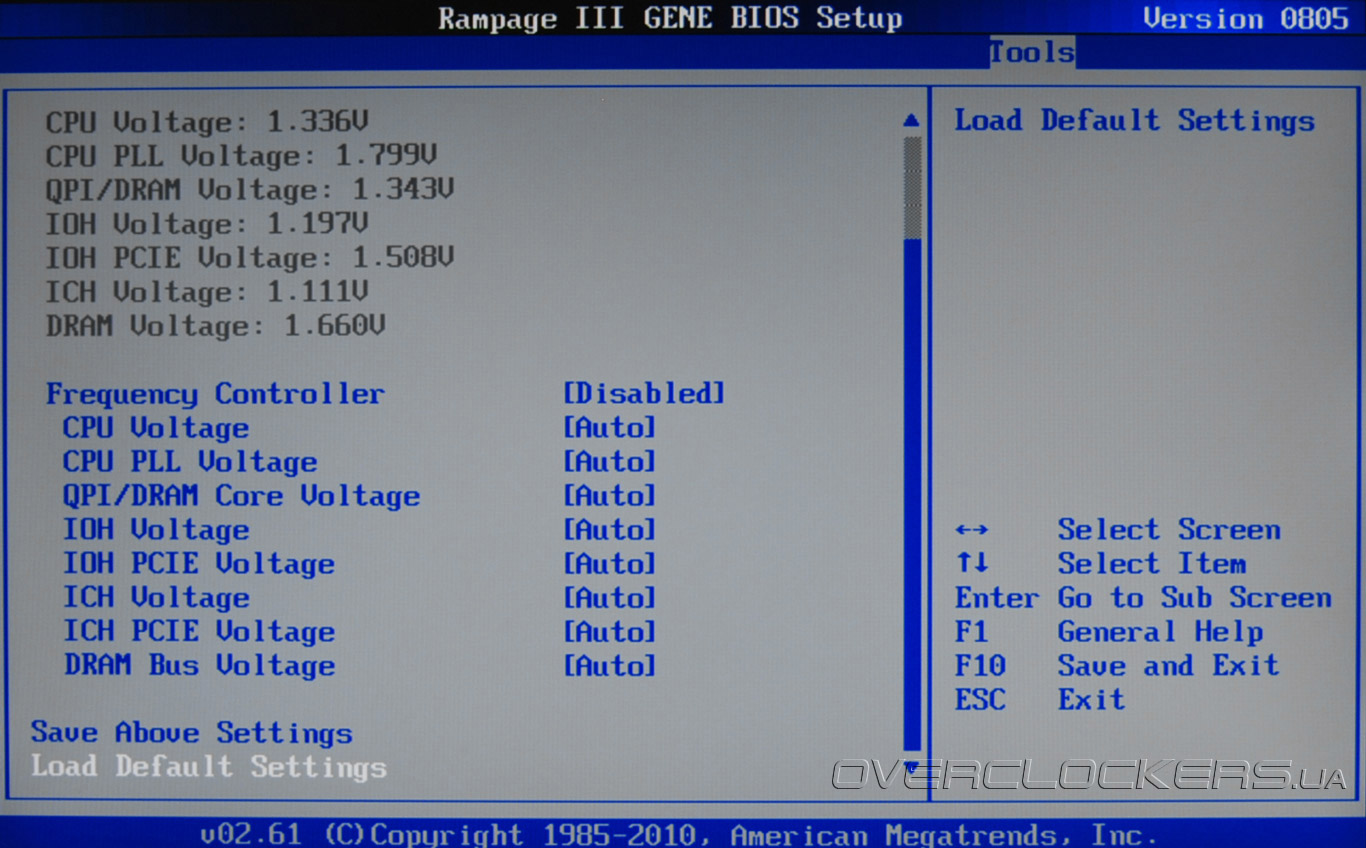Click the Go to Sub Screen help text
This screenshot has width=1366, height=848.
click(x=1195, y=598)
